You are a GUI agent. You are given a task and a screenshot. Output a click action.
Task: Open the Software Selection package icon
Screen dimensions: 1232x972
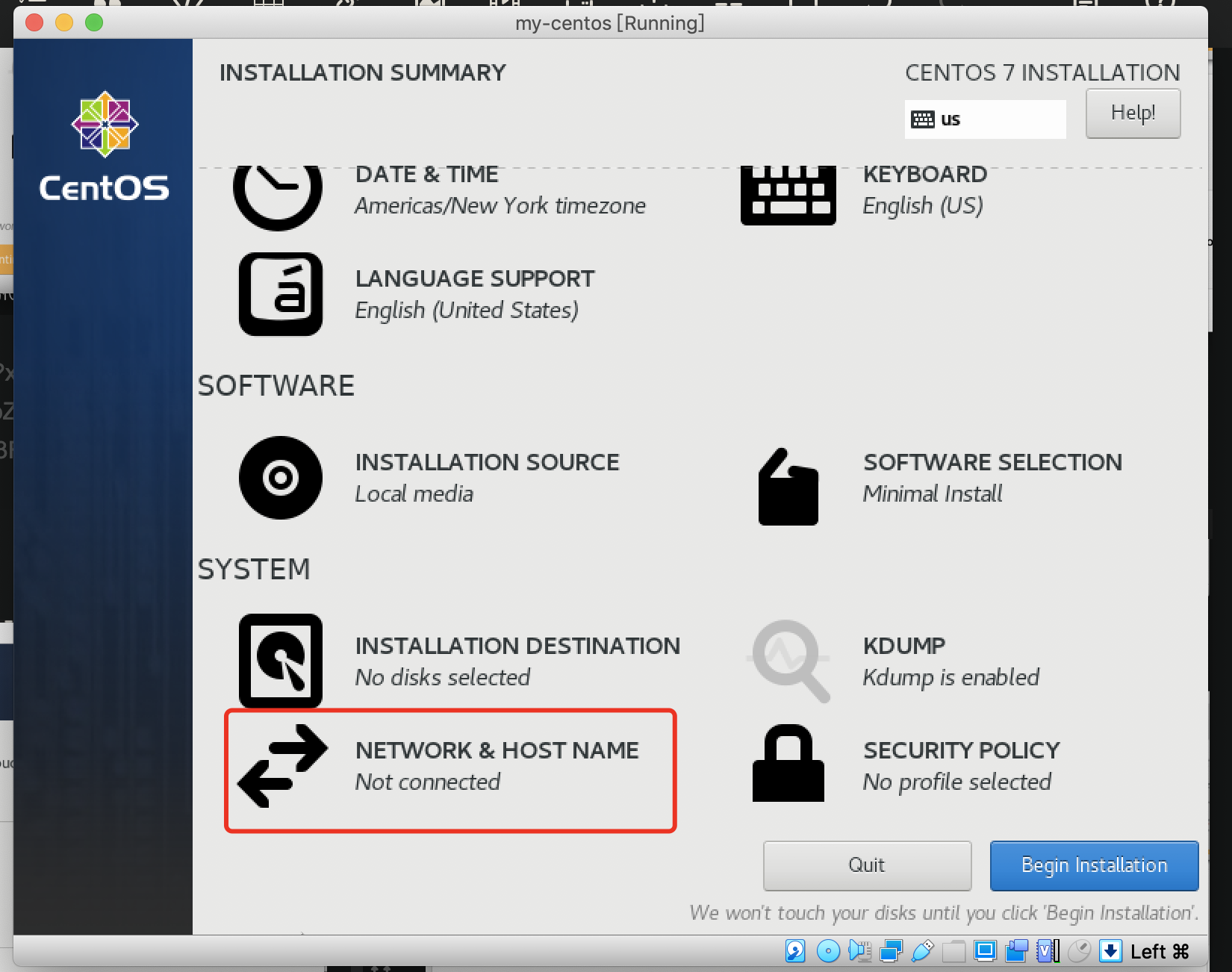pyautogui.click(x=788, y=487)
